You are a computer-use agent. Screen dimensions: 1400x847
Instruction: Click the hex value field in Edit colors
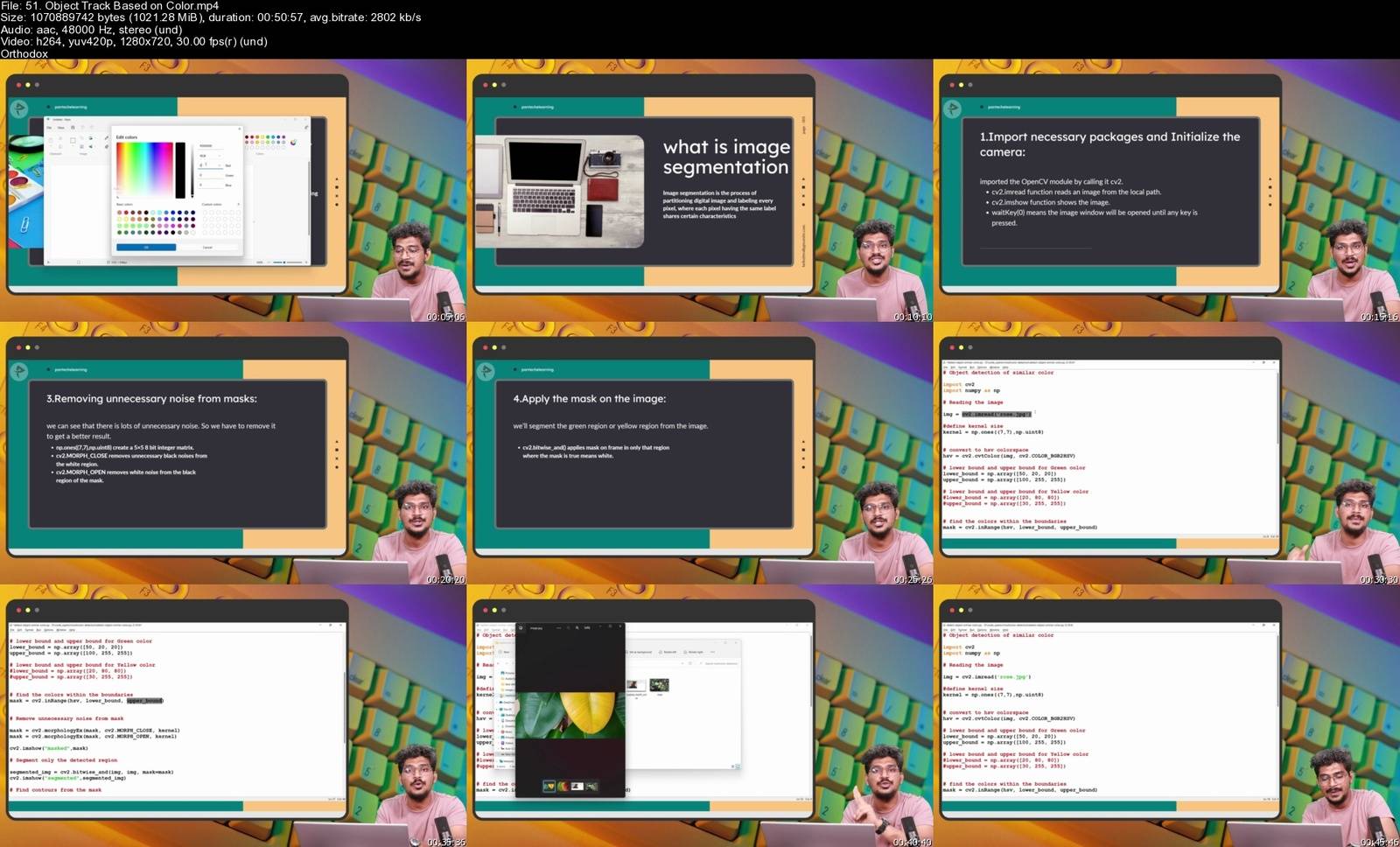coord(210,146)
